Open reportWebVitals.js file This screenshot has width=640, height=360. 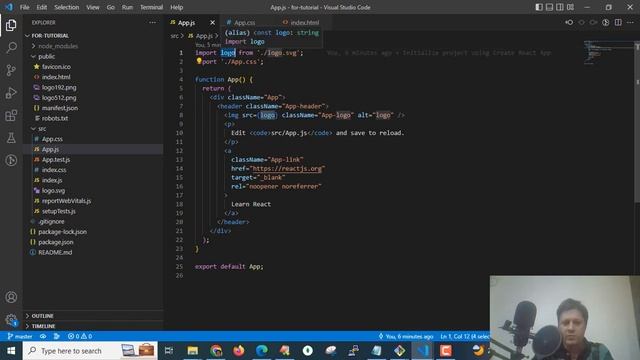(x=93, y=201)
